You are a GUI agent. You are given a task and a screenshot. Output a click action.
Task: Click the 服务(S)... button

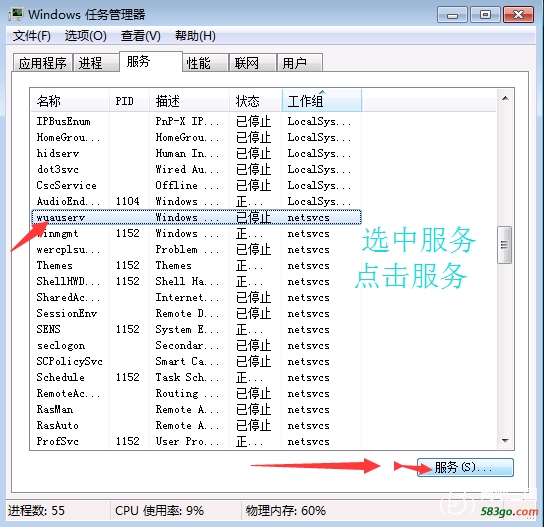465,468
